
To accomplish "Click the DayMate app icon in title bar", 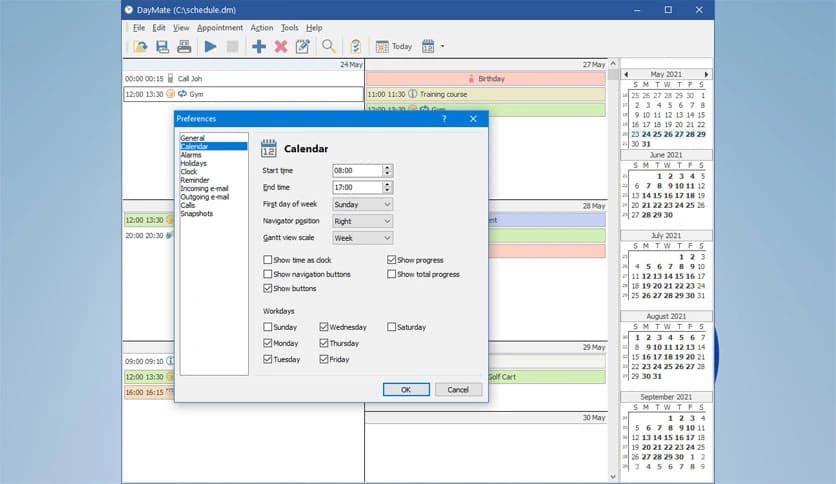I will [128, 10].
